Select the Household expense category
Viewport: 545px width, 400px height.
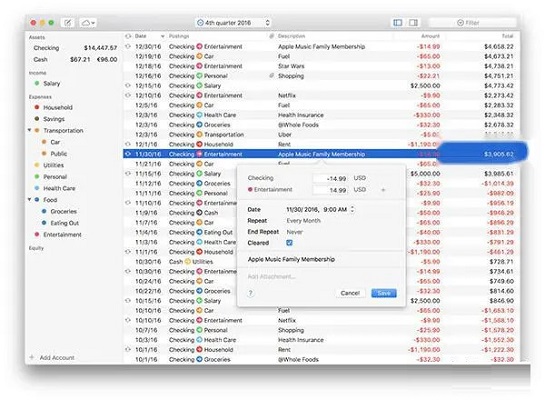coord(58,107)
